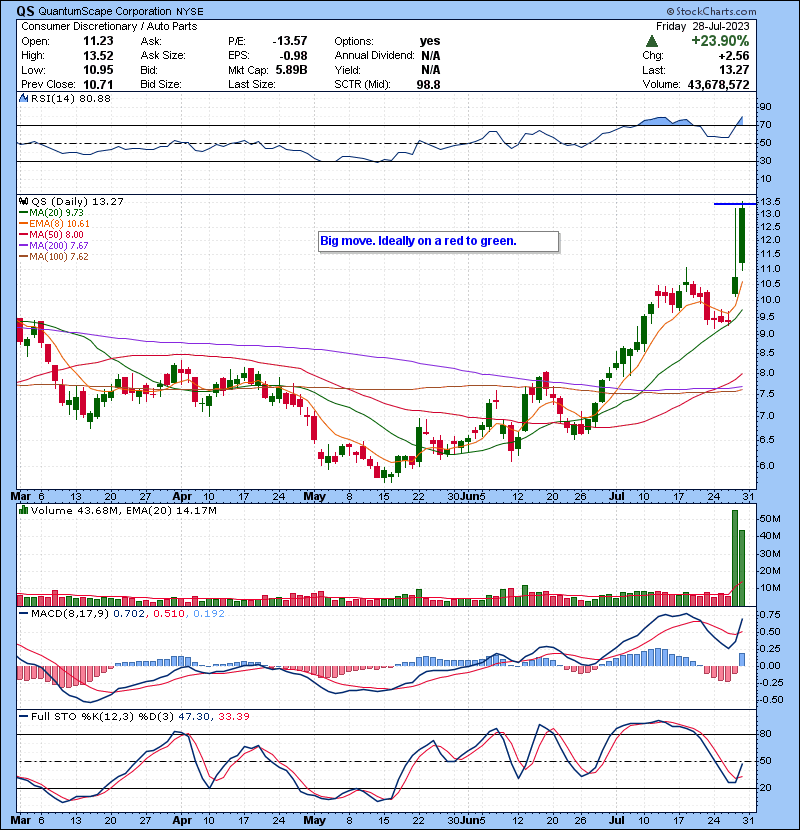Image resolution: width=800 pixels, height=830 pixels.
Task: Click the 0.75 MACD axis label
Action: pyautogui.click(x=770, y=615)
